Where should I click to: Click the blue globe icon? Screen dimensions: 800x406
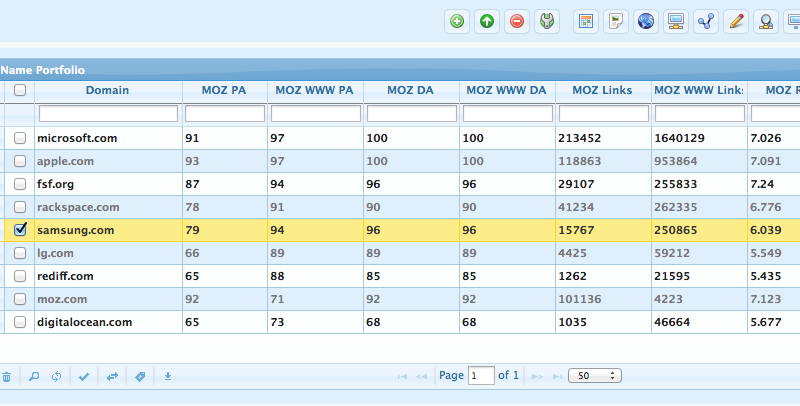[646, 21]
